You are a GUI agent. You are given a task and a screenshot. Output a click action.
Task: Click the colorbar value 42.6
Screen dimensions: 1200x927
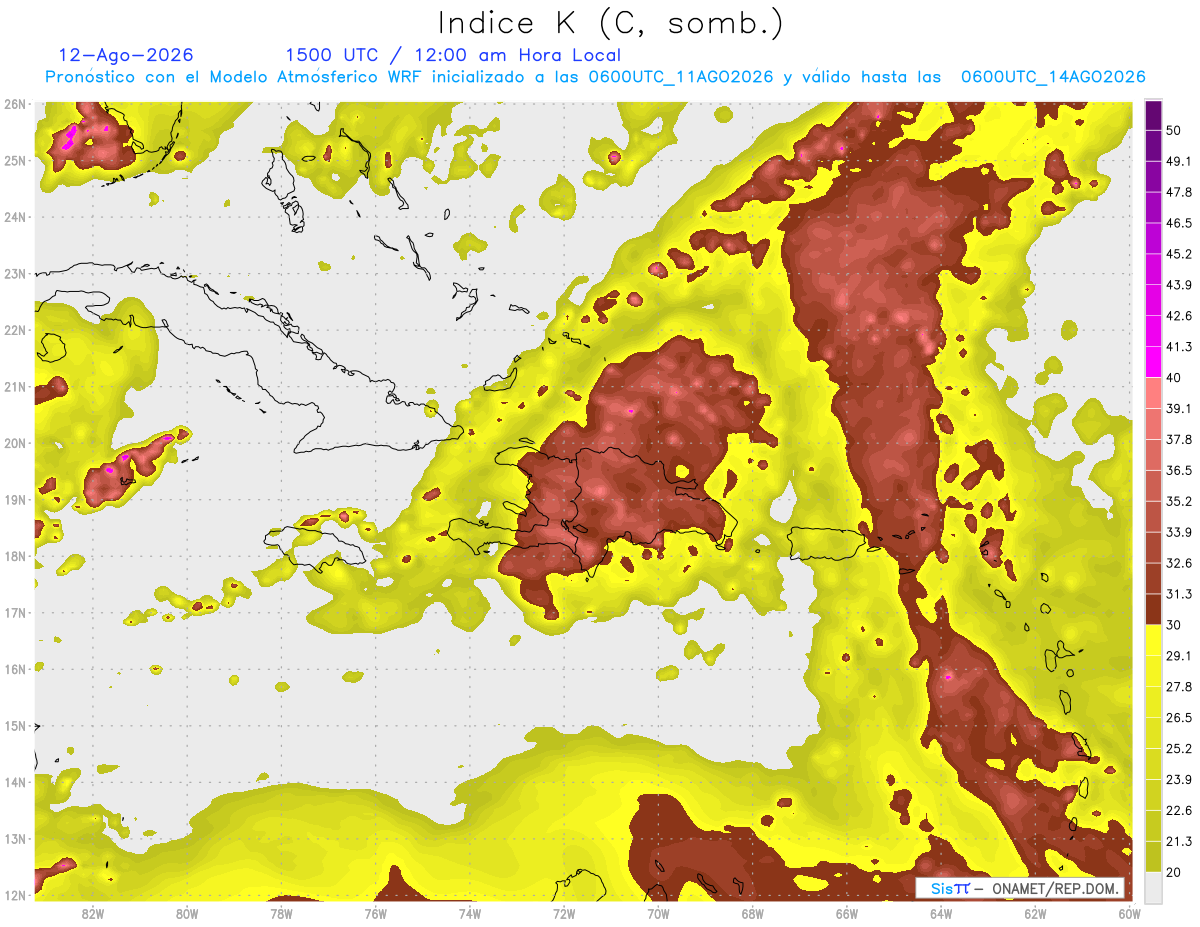click(1179, 316)
